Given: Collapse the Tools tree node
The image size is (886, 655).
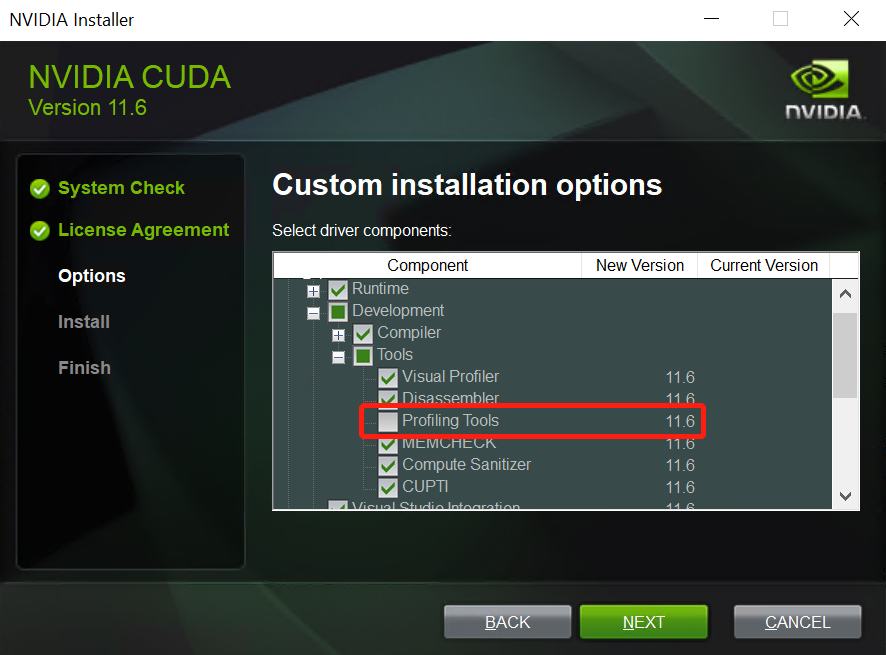Looking at the screenshot, I should (x=338, y=357).
